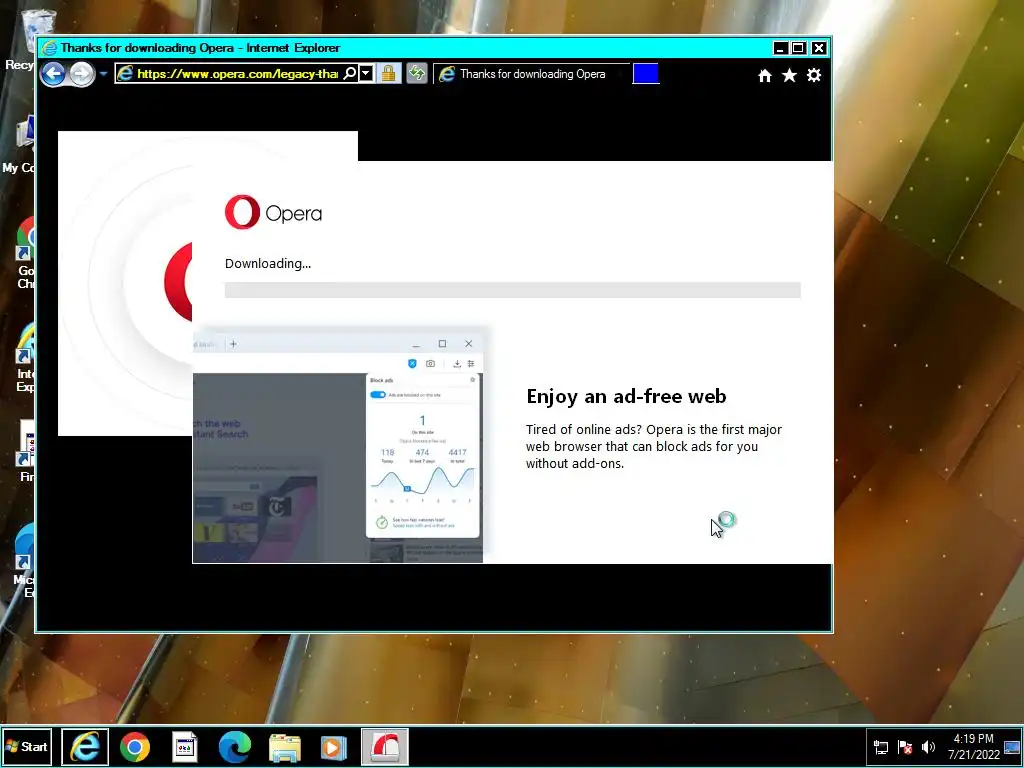Click the padlock security report icon

(x=389, y=73)
